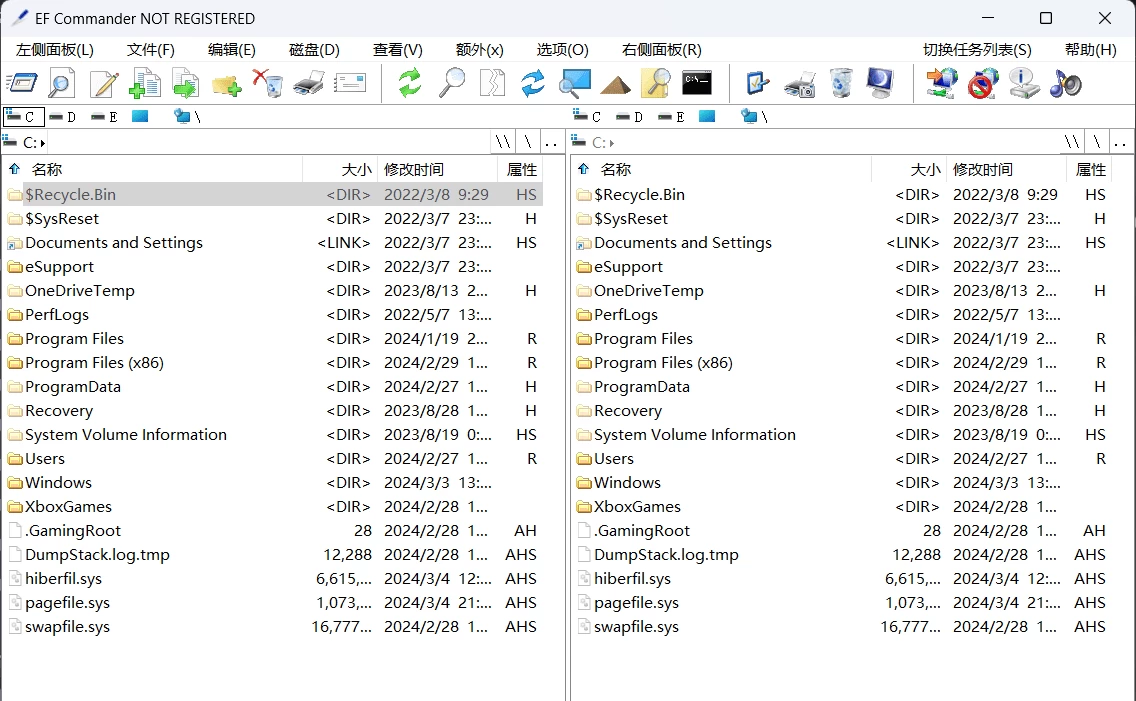1136x701 pixels.
Task: Open the 选项(O) menu
Action: click(x=561, y=49)
